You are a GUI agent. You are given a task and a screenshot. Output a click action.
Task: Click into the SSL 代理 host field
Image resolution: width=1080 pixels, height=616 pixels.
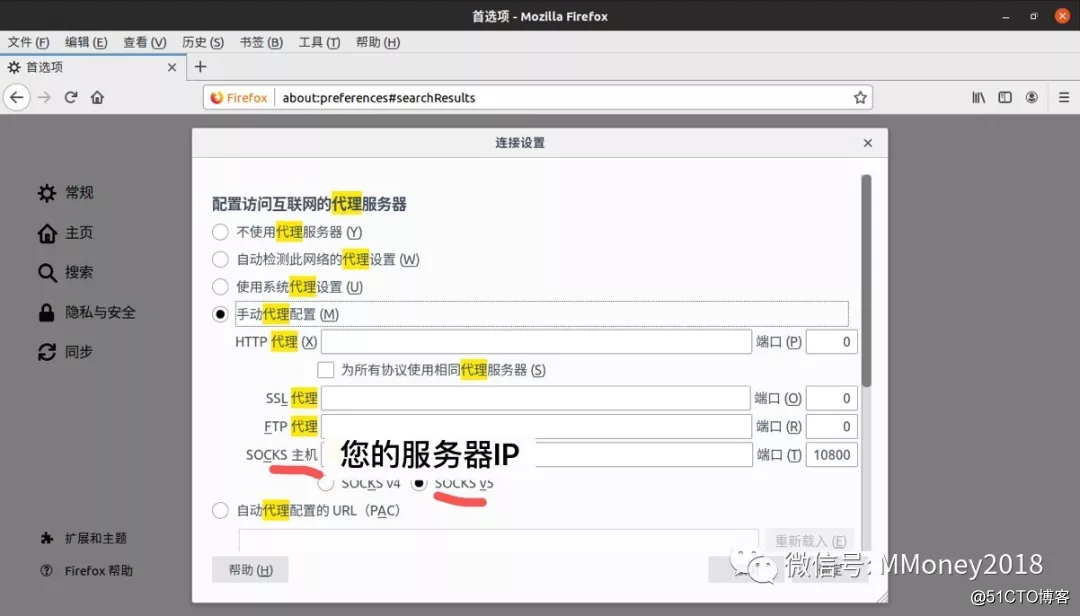[x=535, y=398]
